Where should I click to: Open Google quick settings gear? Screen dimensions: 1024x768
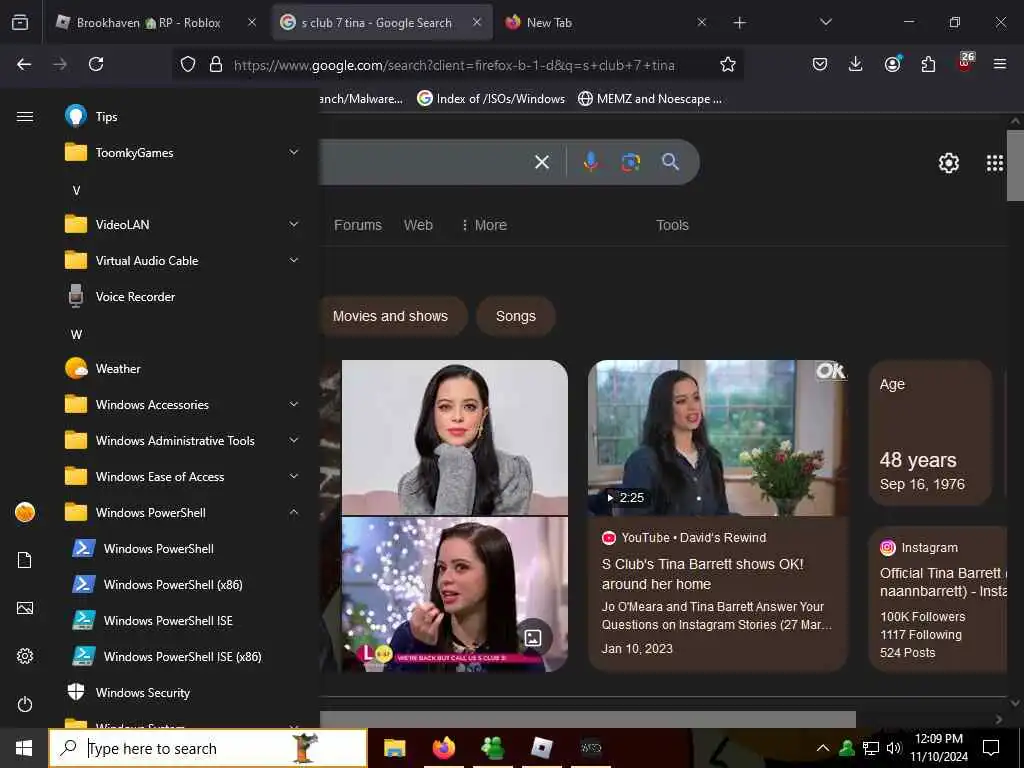pos(948,163)
